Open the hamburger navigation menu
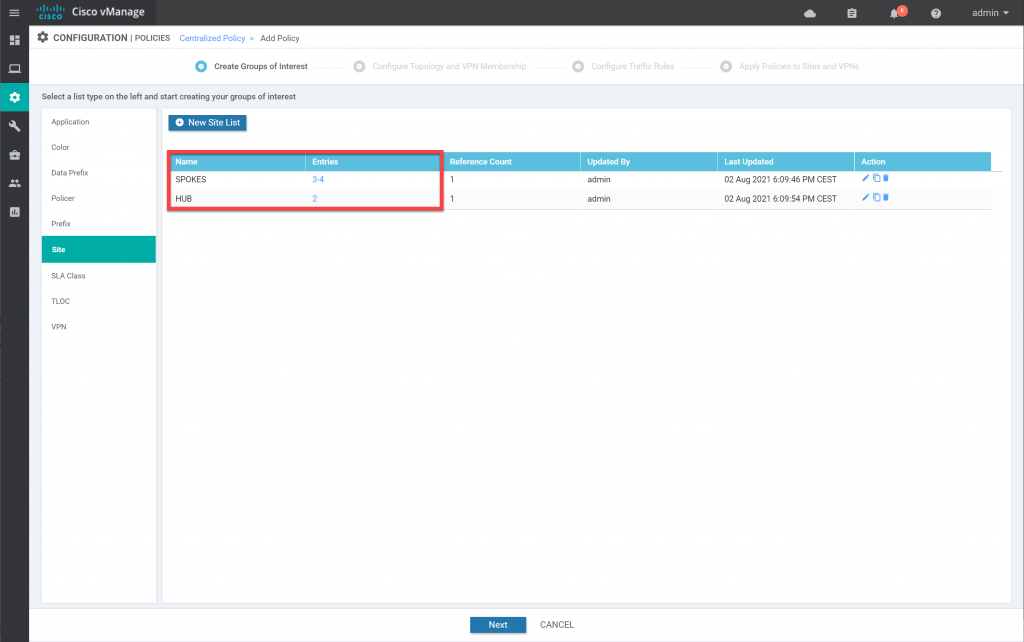This screenshot has height=642, width=1024. pos(14,12)
